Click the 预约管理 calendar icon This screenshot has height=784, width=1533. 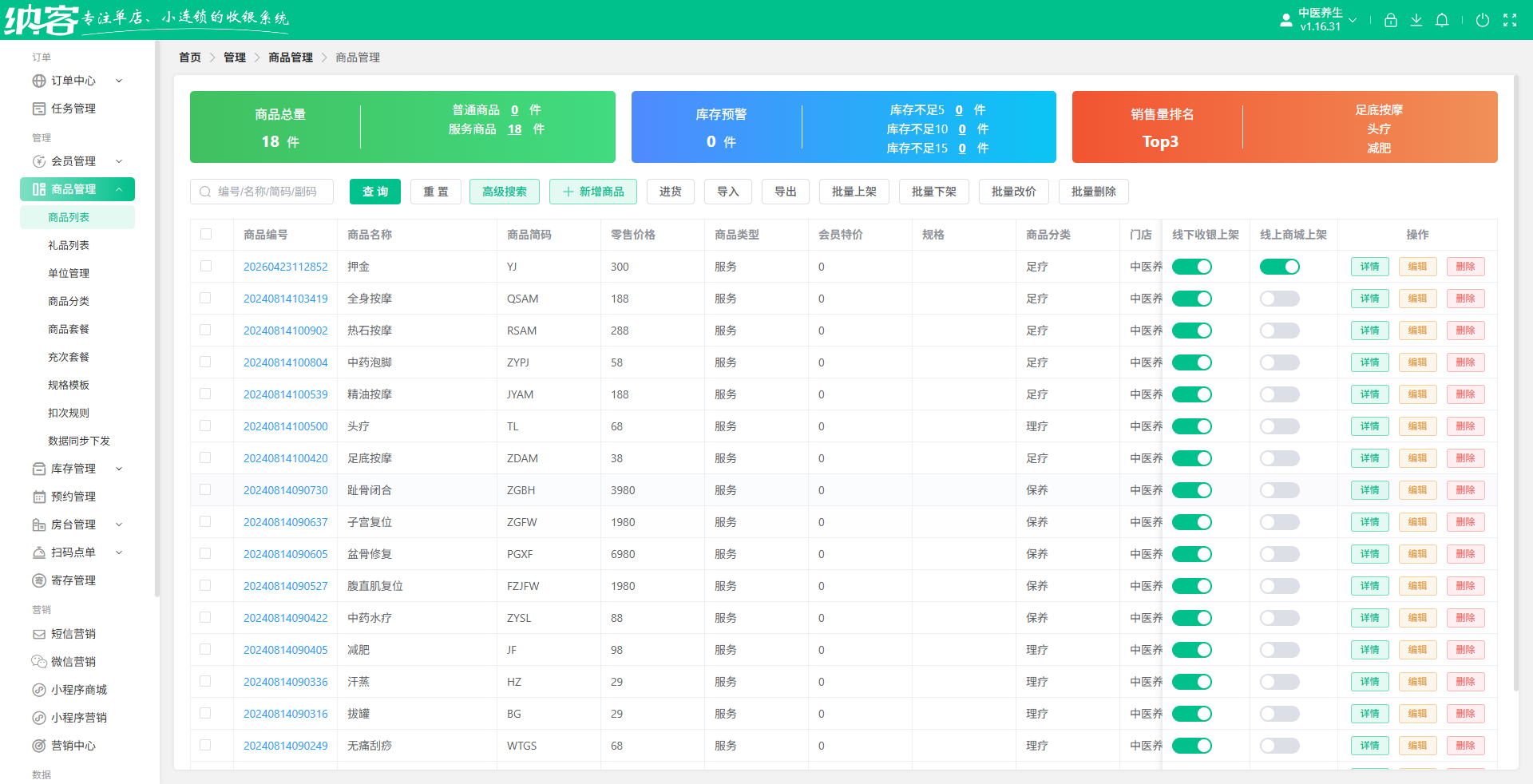tap(39, 497)
